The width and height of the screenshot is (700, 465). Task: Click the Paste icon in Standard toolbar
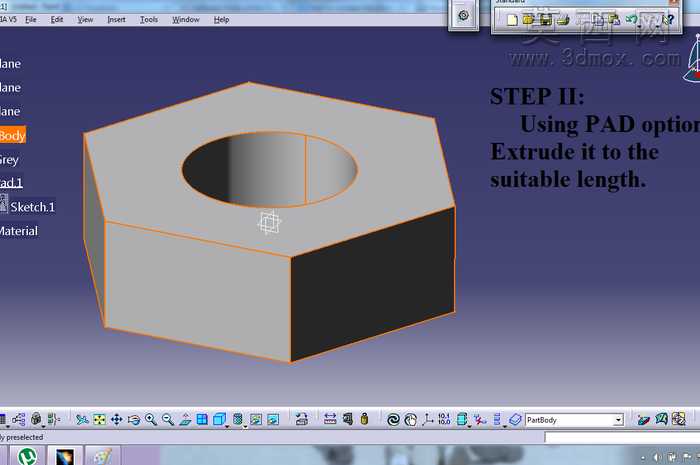(x=614, y=20)
